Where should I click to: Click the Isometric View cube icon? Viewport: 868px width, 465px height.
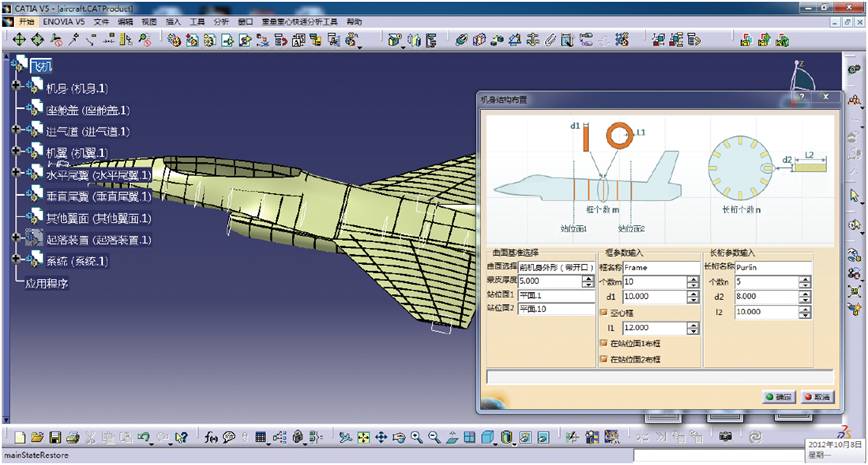point(487,437)
